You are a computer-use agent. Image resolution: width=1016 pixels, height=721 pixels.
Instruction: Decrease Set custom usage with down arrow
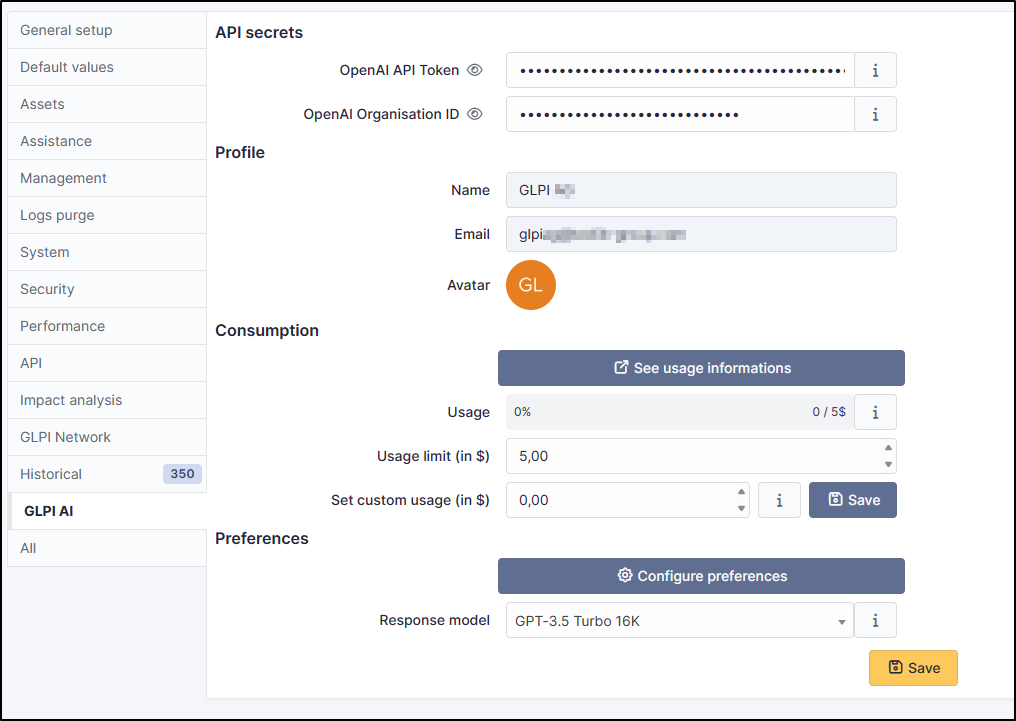point(741,509)
